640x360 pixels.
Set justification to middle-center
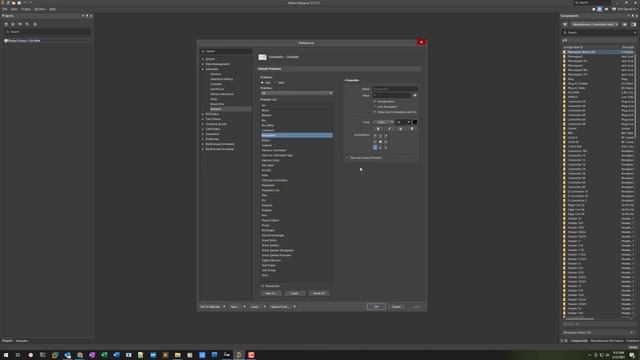(380, 142)
